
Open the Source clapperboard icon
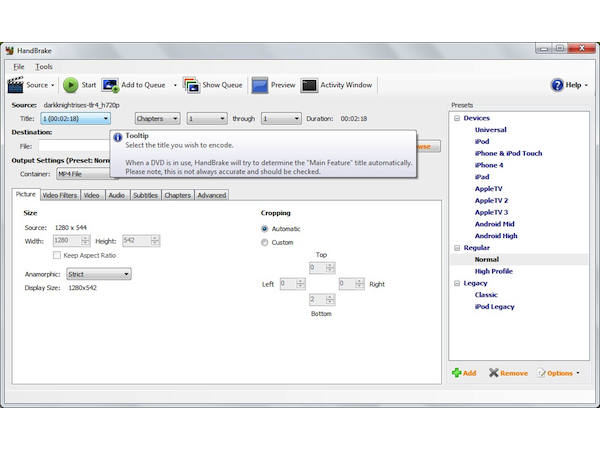coord(15,85)
